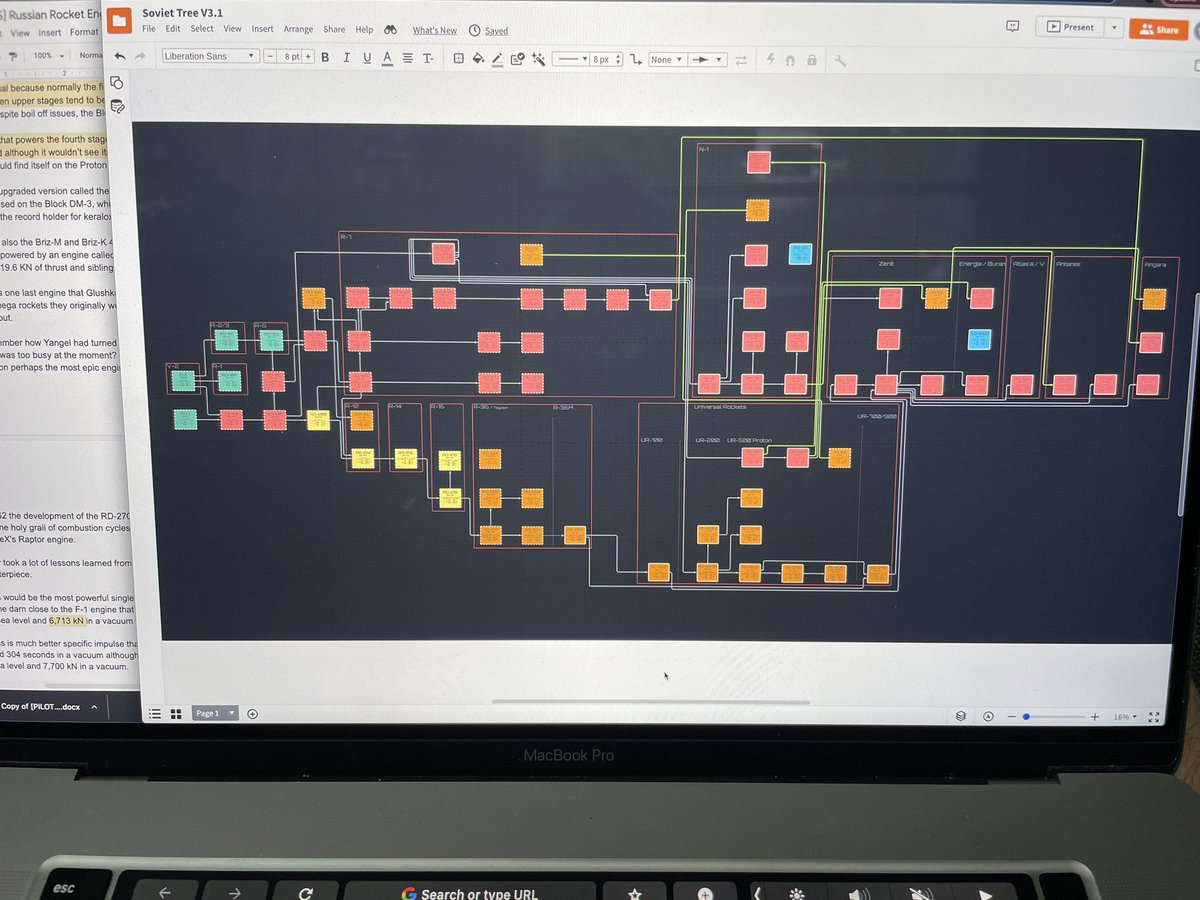Viewport: 1200px width, 900px height.
Task: Click the lightning actions icon
Action: (x=771, y=60)
